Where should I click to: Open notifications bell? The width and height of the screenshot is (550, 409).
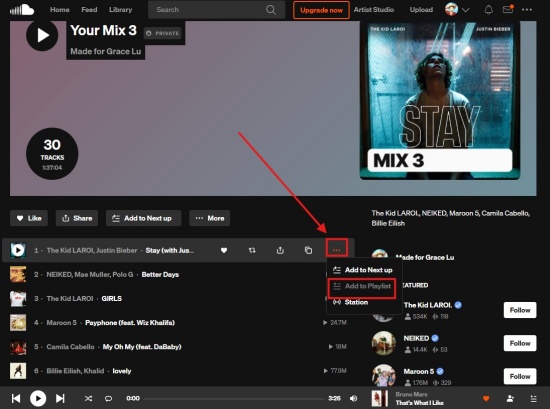[488, 10]
